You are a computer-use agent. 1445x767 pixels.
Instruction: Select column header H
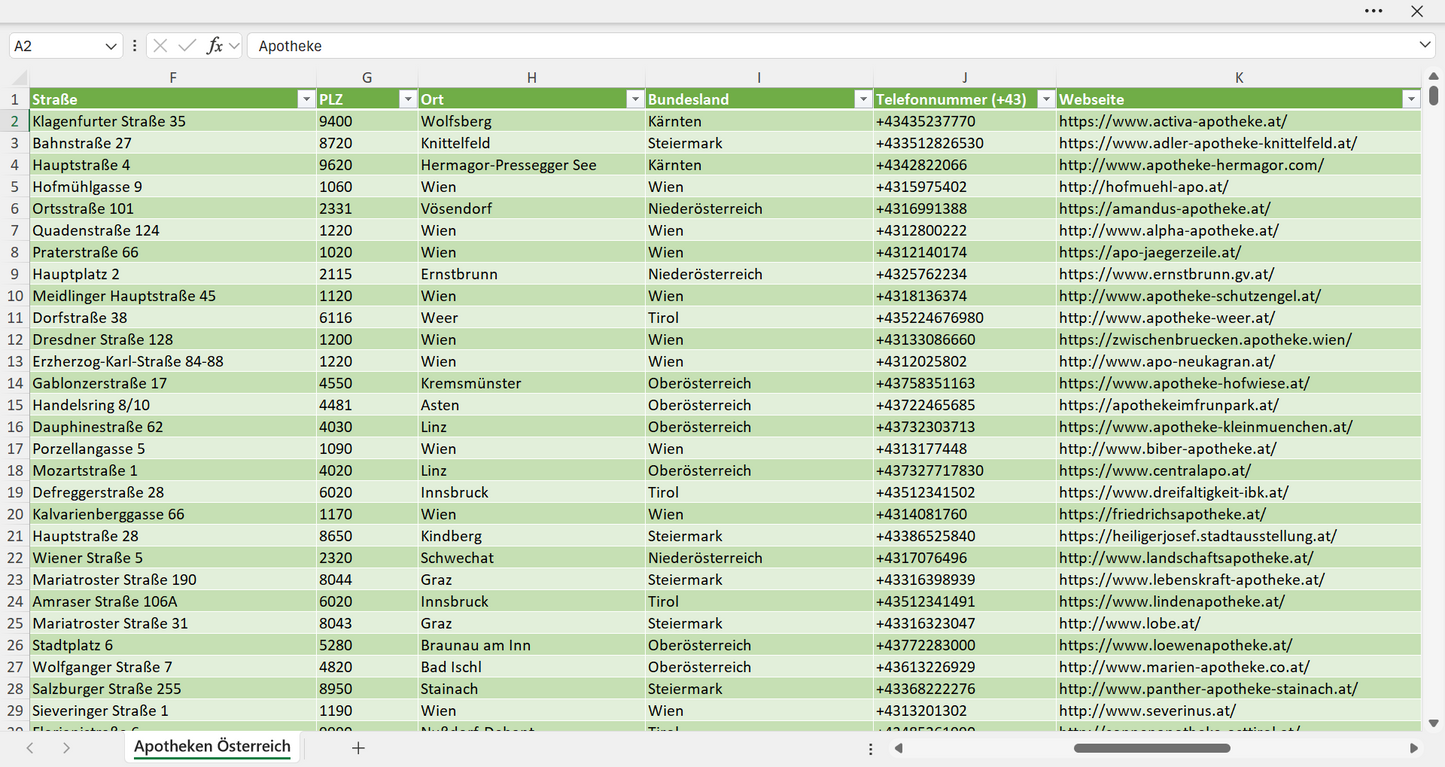point(532,78)
